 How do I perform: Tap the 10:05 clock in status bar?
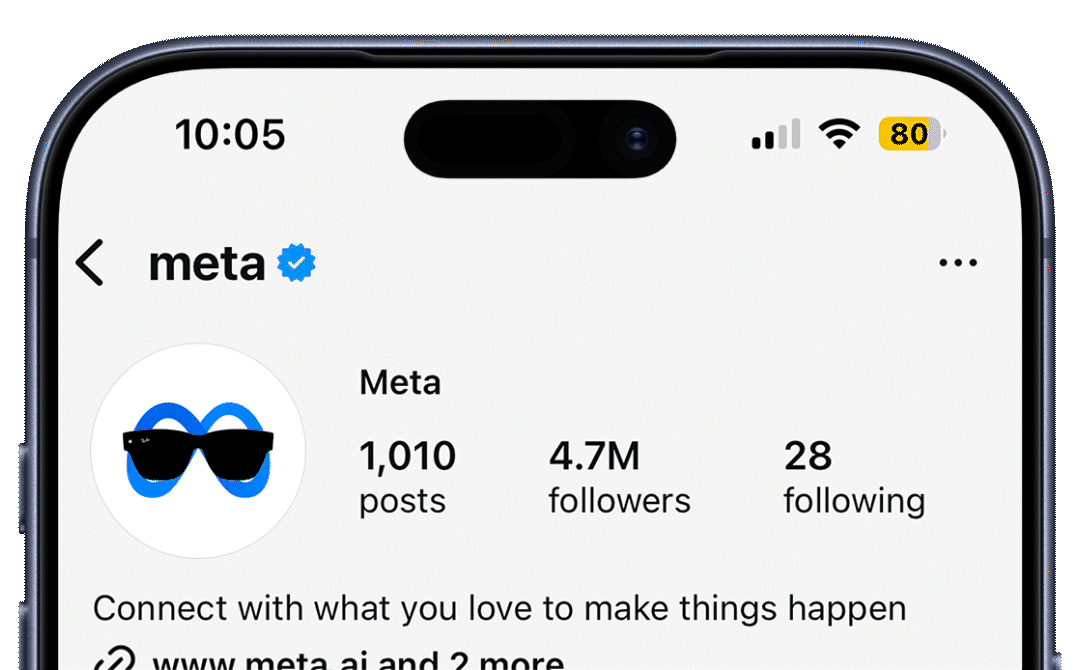click(x=230, y=134)
